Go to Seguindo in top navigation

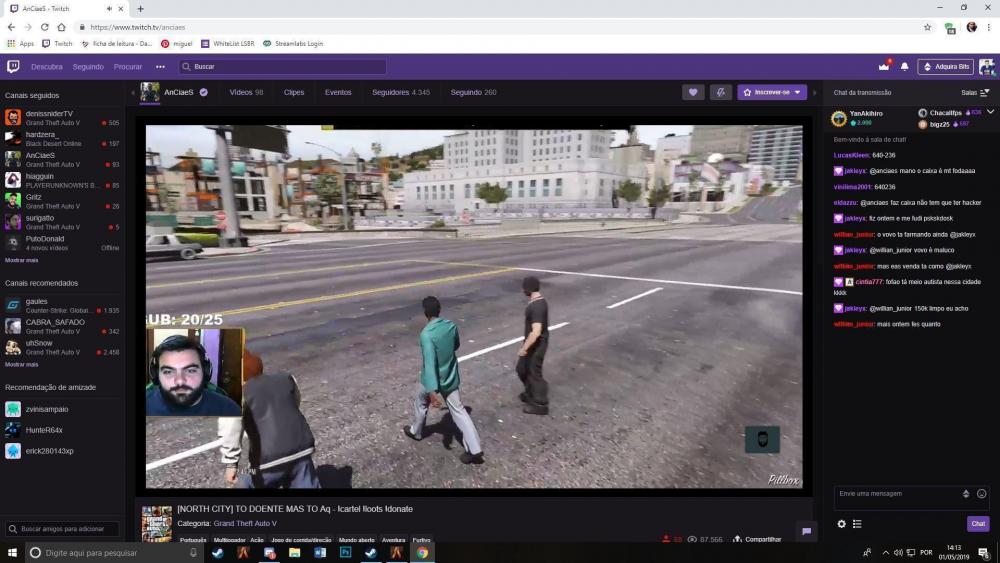click(88, 66)
